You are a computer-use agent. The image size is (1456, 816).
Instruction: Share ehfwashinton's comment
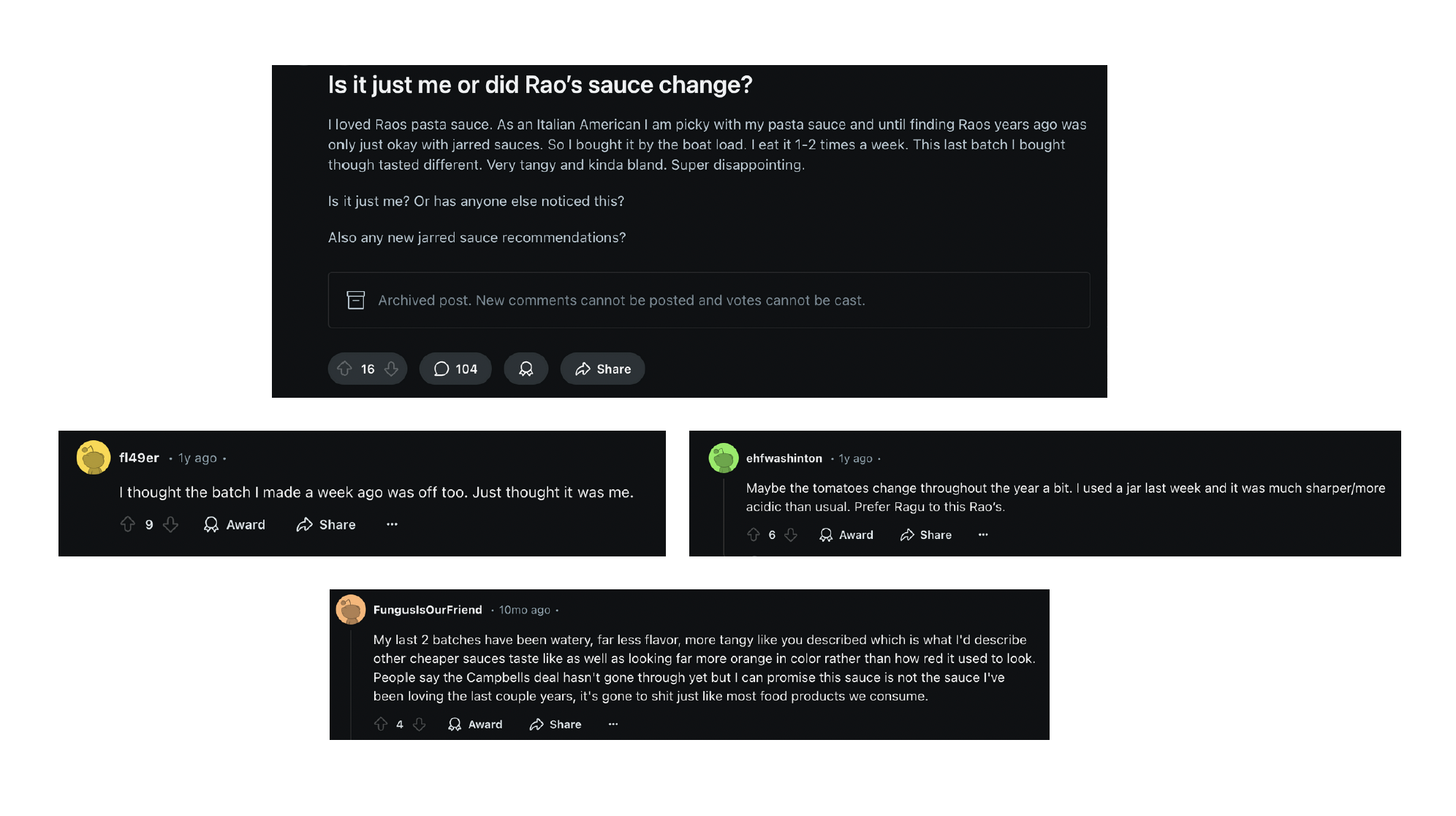point(925,535)
